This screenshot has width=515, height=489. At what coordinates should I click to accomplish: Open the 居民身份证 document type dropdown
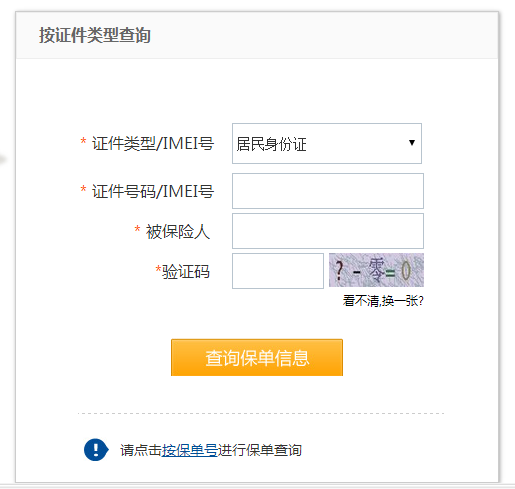(327, 144)
